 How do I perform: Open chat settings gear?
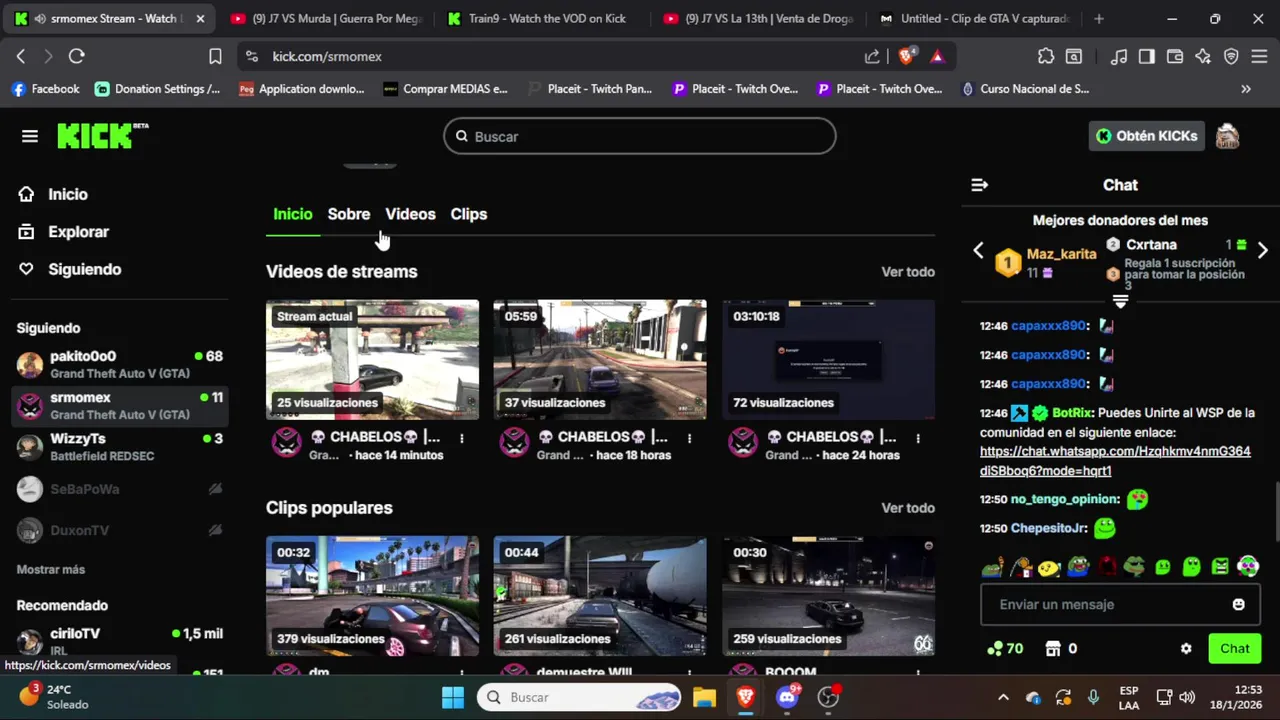coord(1186,648)
